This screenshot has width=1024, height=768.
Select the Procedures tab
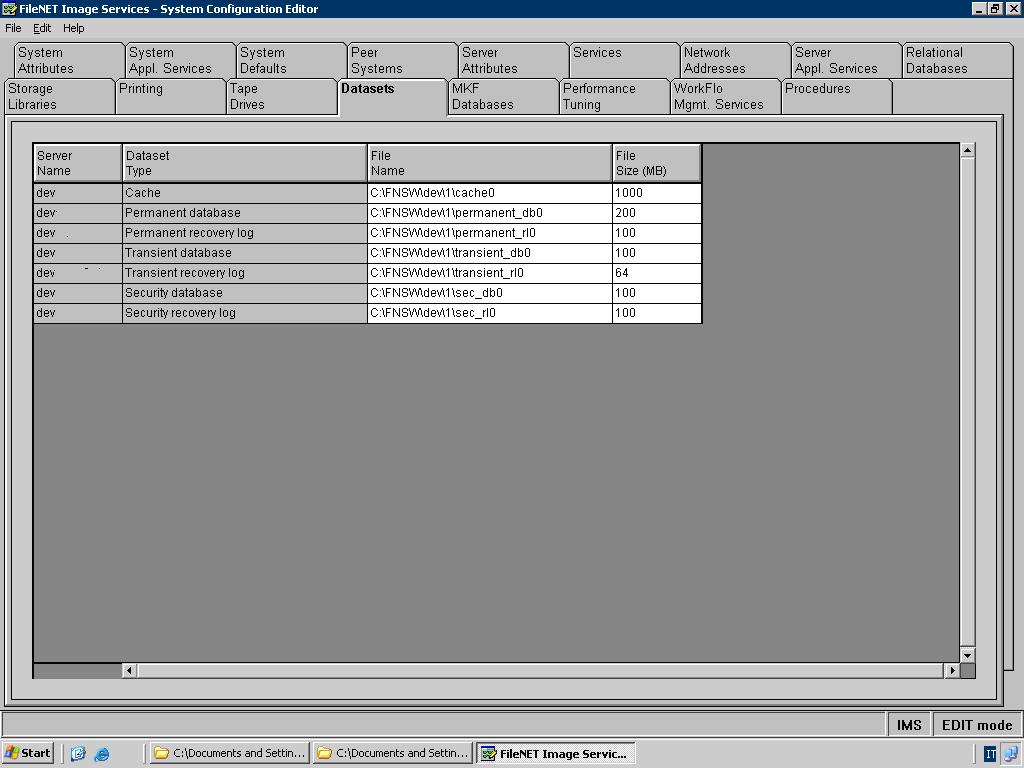(837, 97)
